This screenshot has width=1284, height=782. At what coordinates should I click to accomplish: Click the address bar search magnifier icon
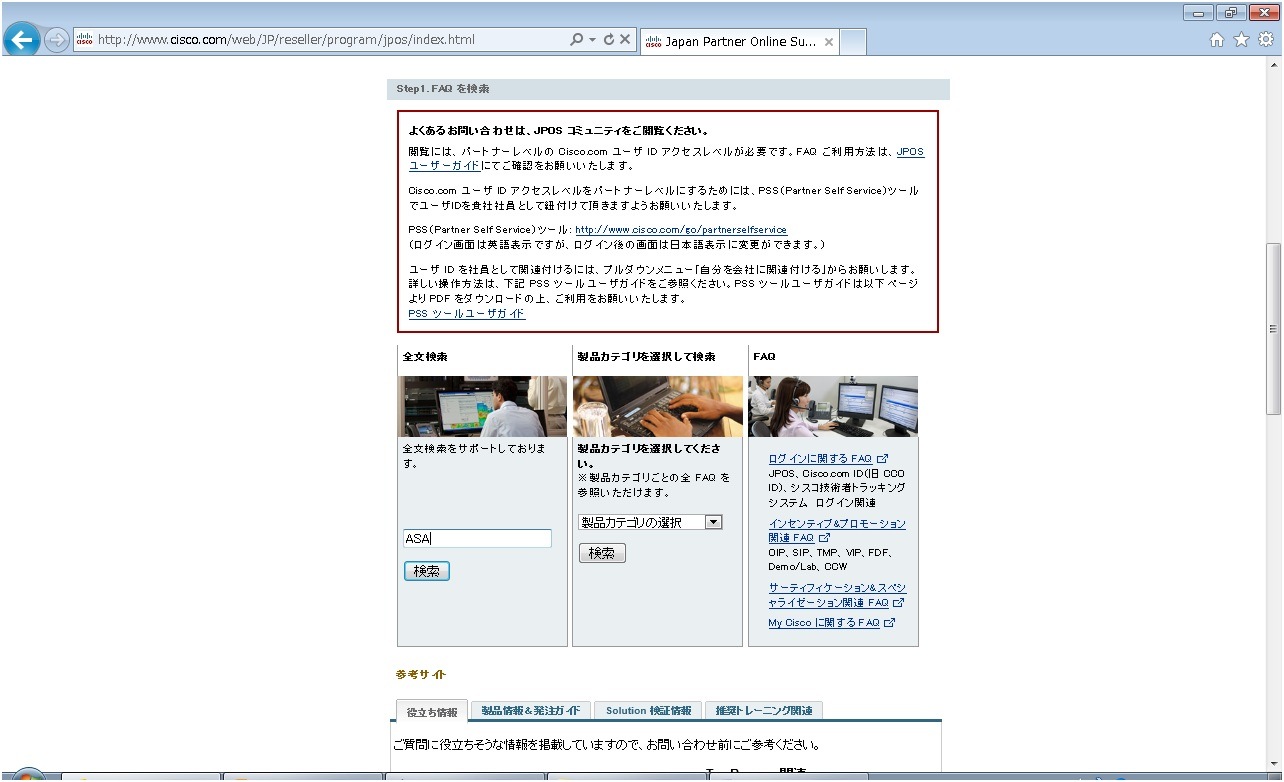pyautogui.click(x=576, y=40)
